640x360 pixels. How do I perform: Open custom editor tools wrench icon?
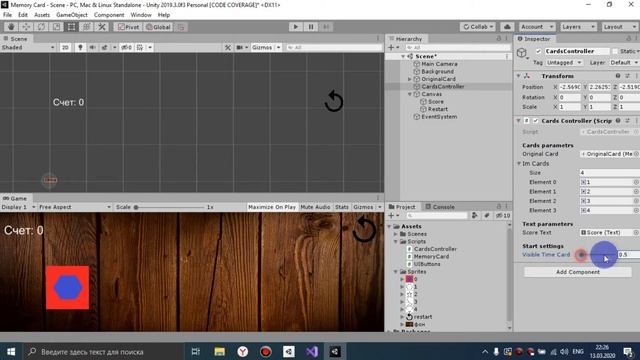(x=102, y=27)
